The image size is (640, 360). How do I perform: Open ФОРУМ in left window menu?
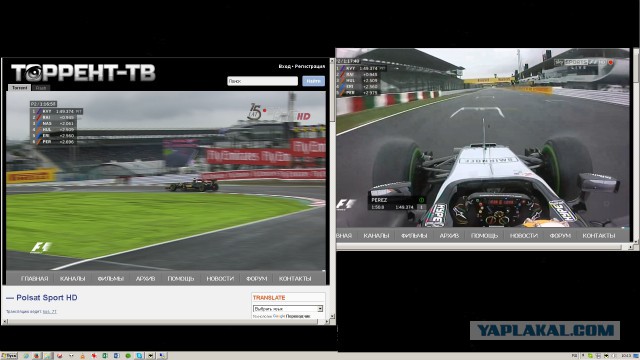(256, 278)
